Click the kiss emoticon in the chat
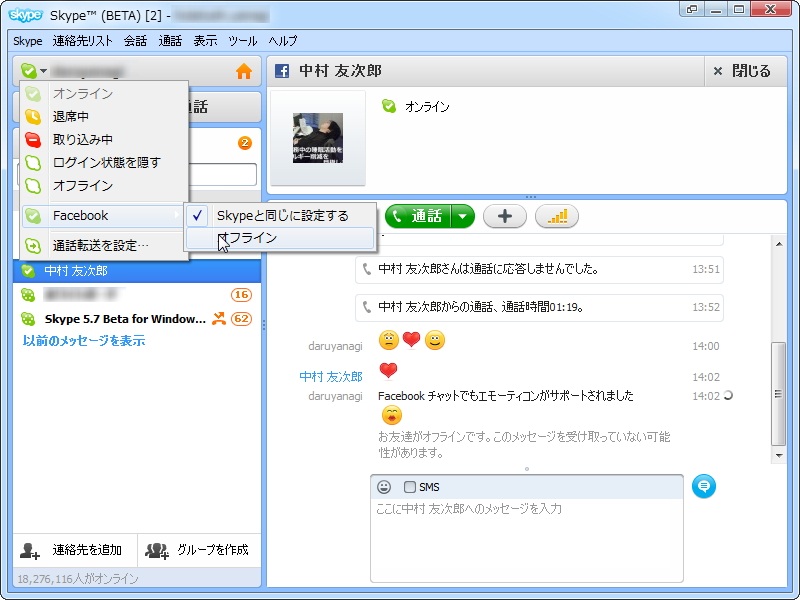Image resolution: width=800 pixels, height=600 pixels. pyautogui.click(x=391, y=415)
